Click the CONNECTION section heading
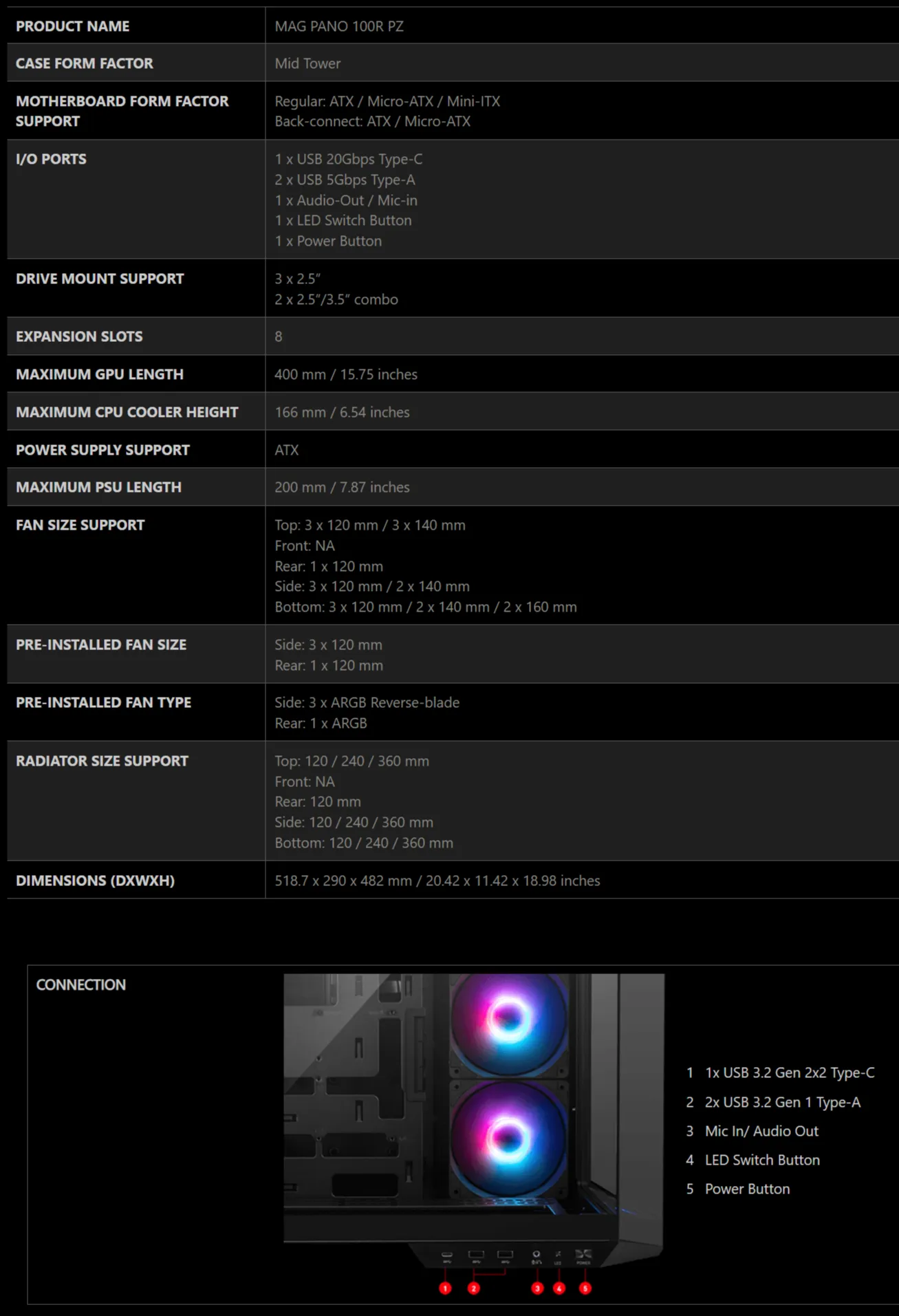The image size is (899, 1316). point(80,984)
